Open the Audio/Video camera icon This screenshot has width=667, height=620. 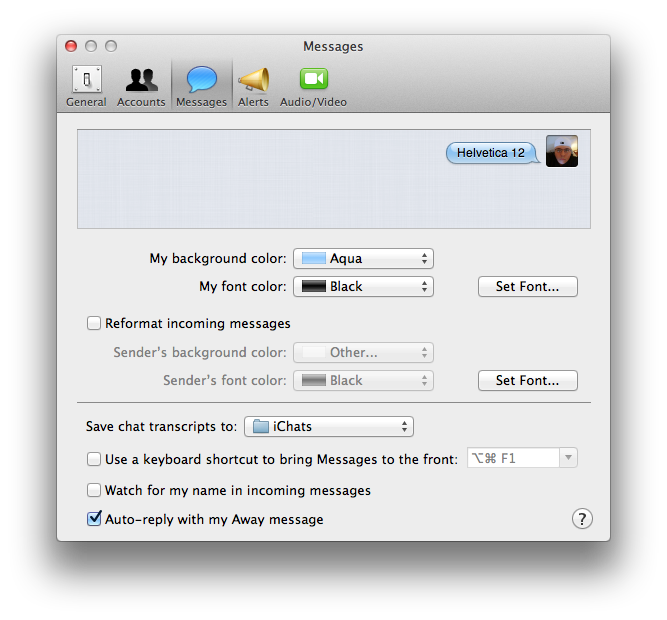pyautogui.click(x=314, y=79)
